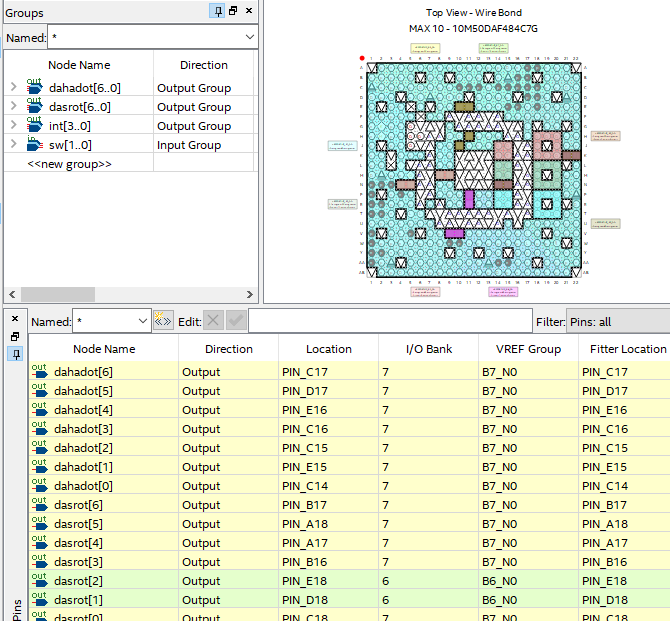The height and width of the screenshot is (621, 670).
Task: Pin the Groups panel
Action: tap(217, 11)
